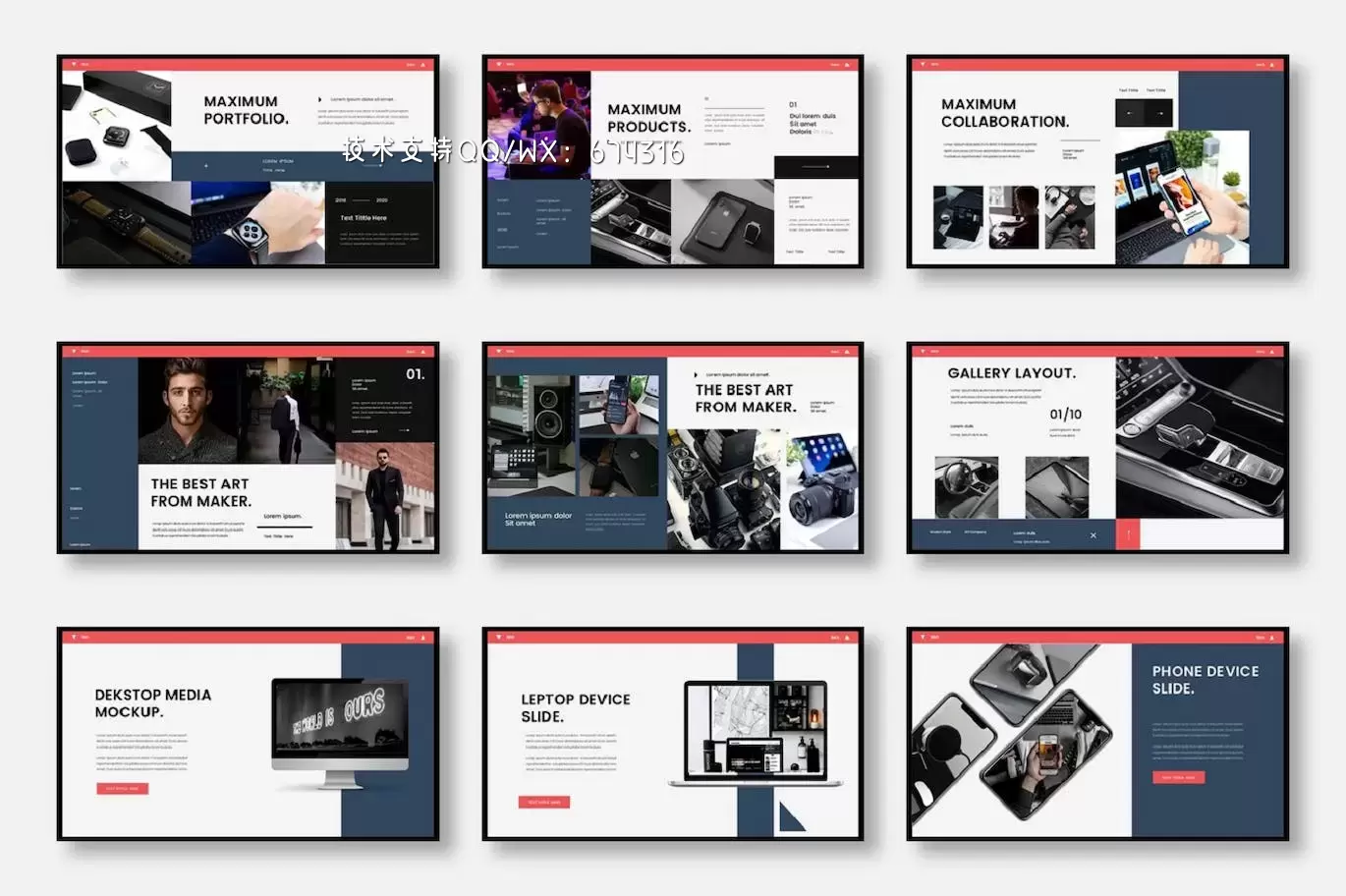Viewport: 1346px width, 896px height.
Task: Expand the arrow next to Maximum Products' 01 item
Action: [705, 99]
